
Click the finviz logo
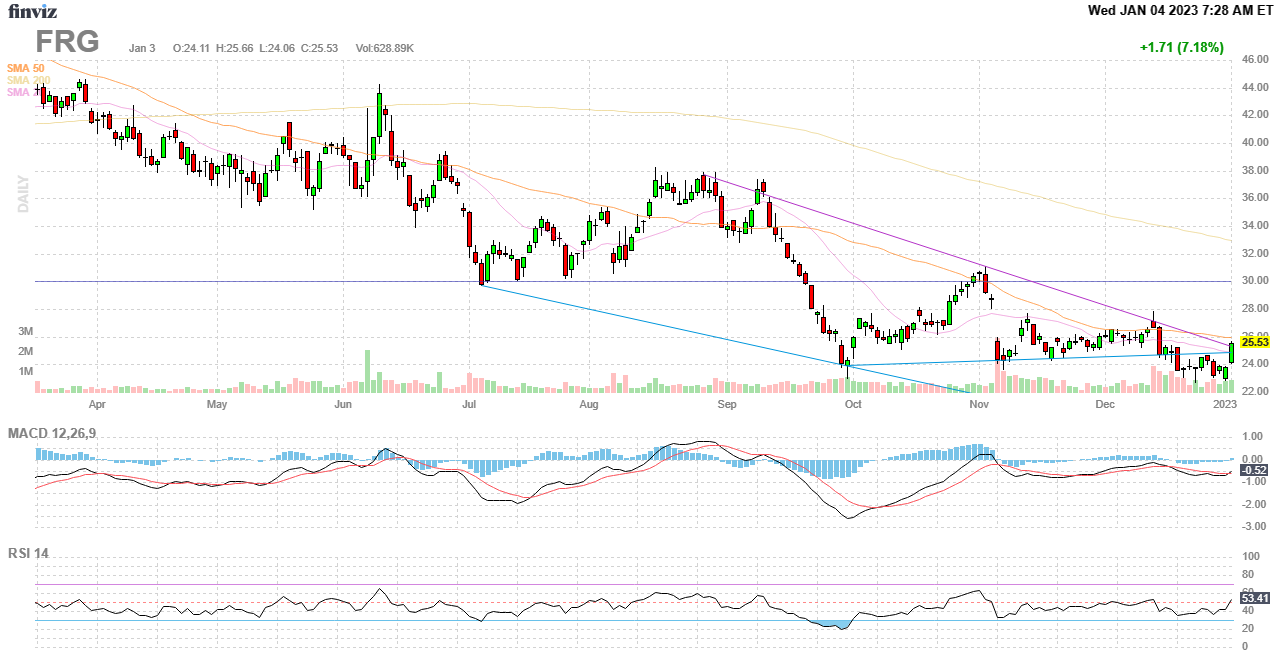32,12
